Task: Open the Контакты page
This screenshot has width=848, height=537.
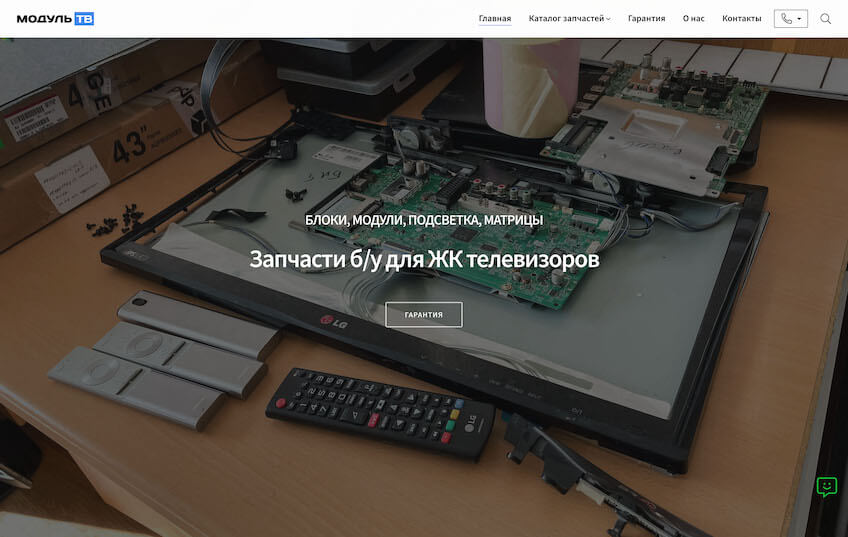Action: 741,18
